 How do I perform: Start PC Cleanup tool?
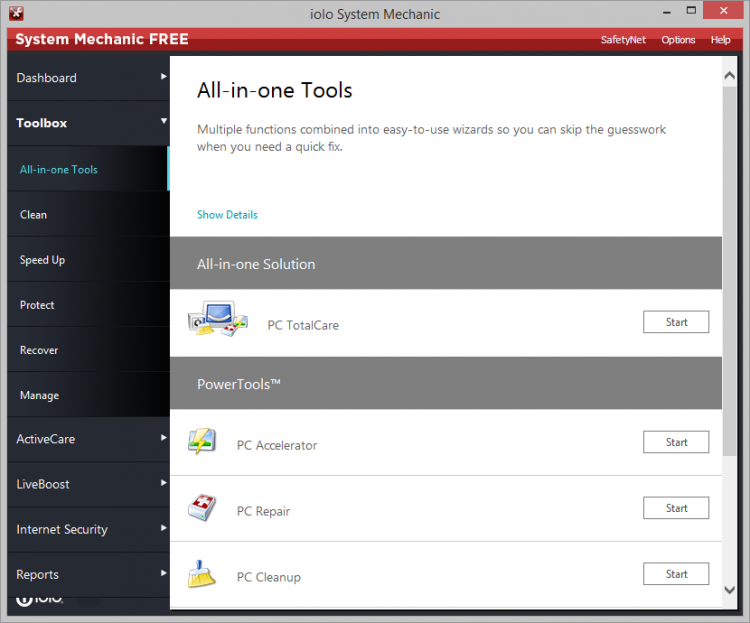coord(676,574)
